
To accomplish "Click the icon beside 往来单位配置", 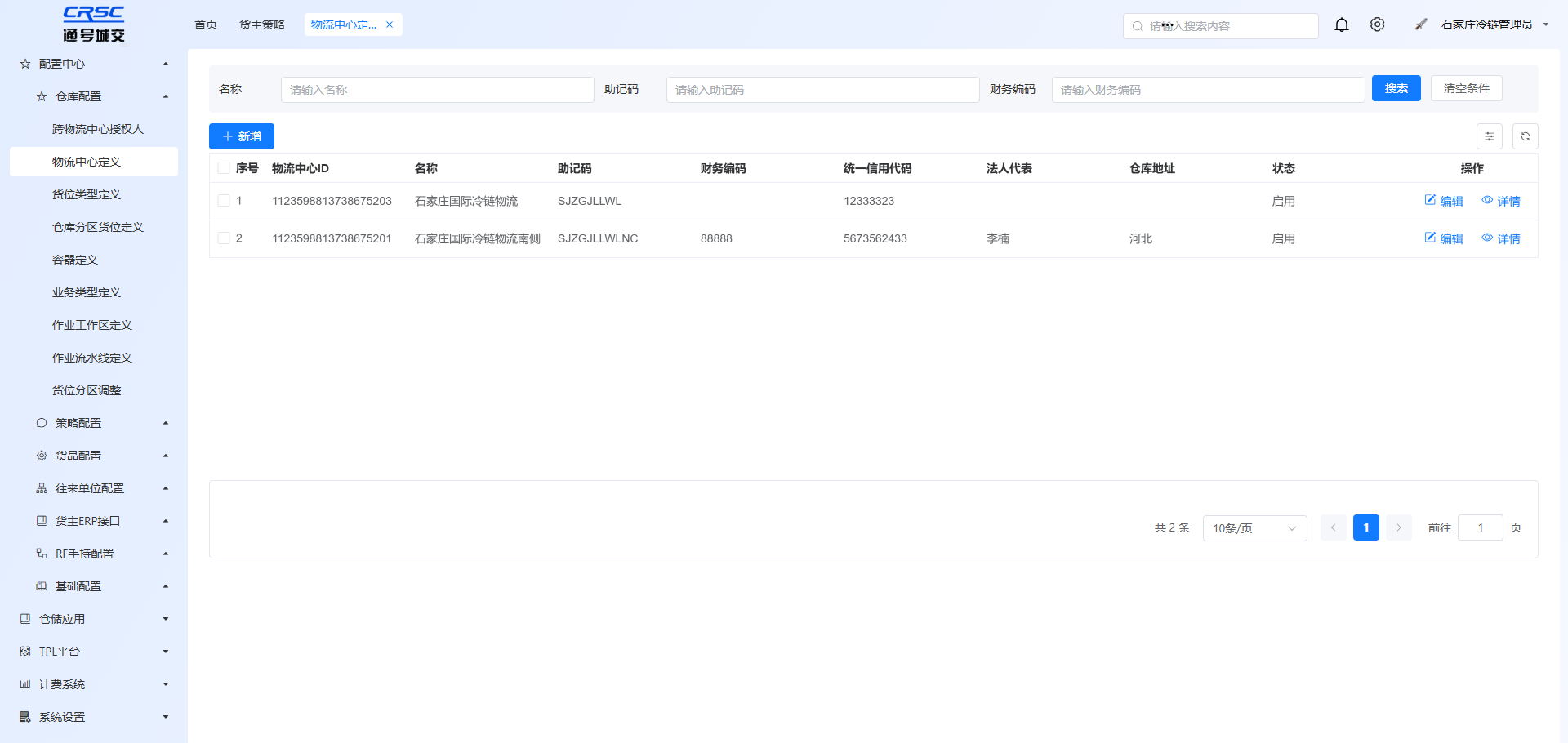I will coord(42,488).
